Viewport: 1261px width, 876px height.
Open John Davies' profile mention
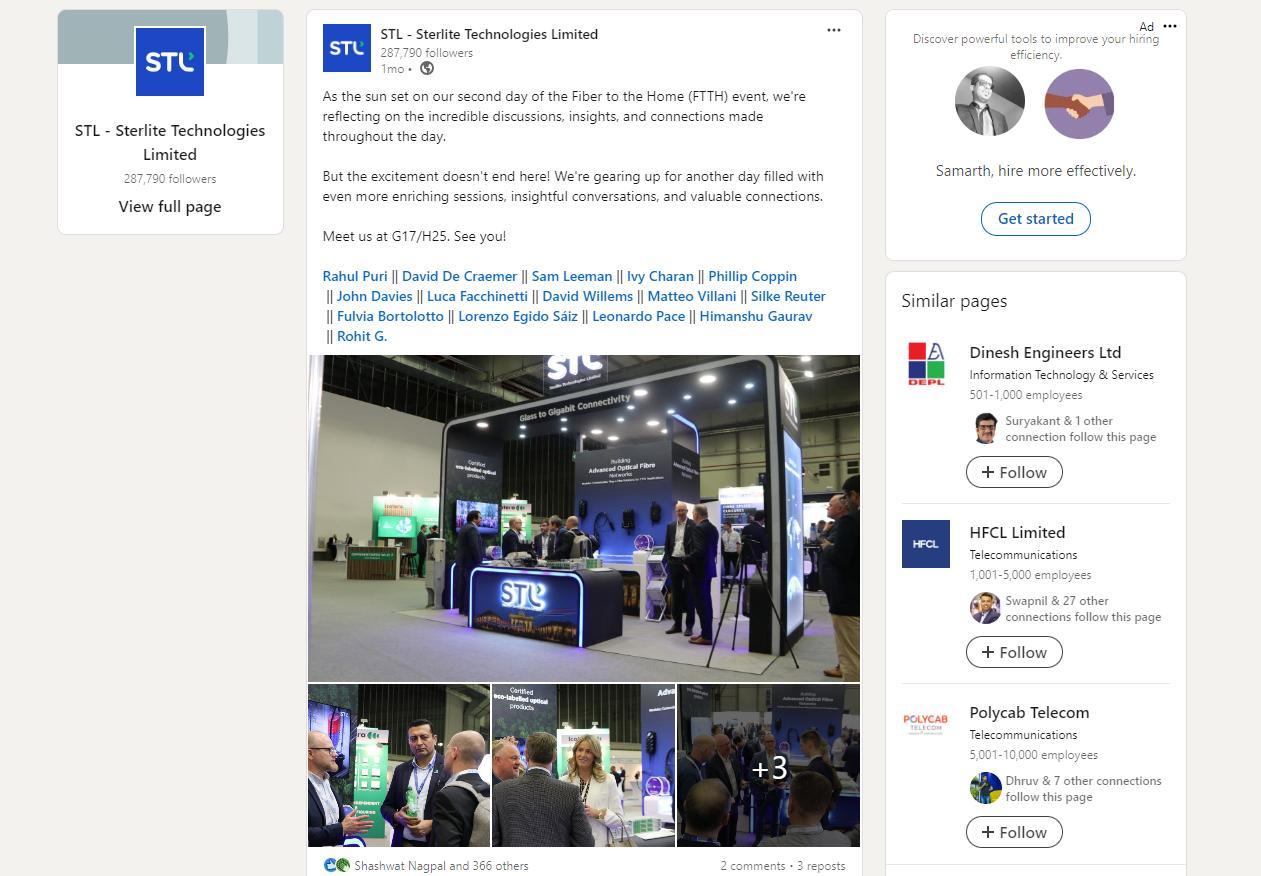coord(374,296)
